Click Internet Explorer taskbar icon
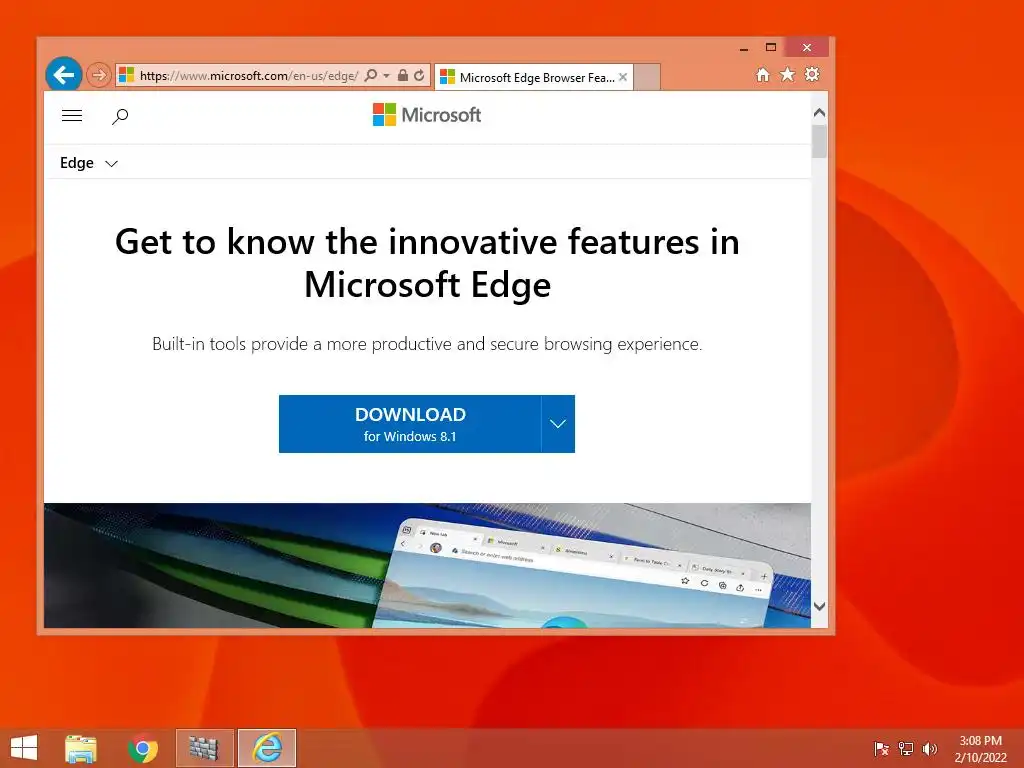Image resolution: width=1024 pixels, height=768 pixels. point(267,748)
